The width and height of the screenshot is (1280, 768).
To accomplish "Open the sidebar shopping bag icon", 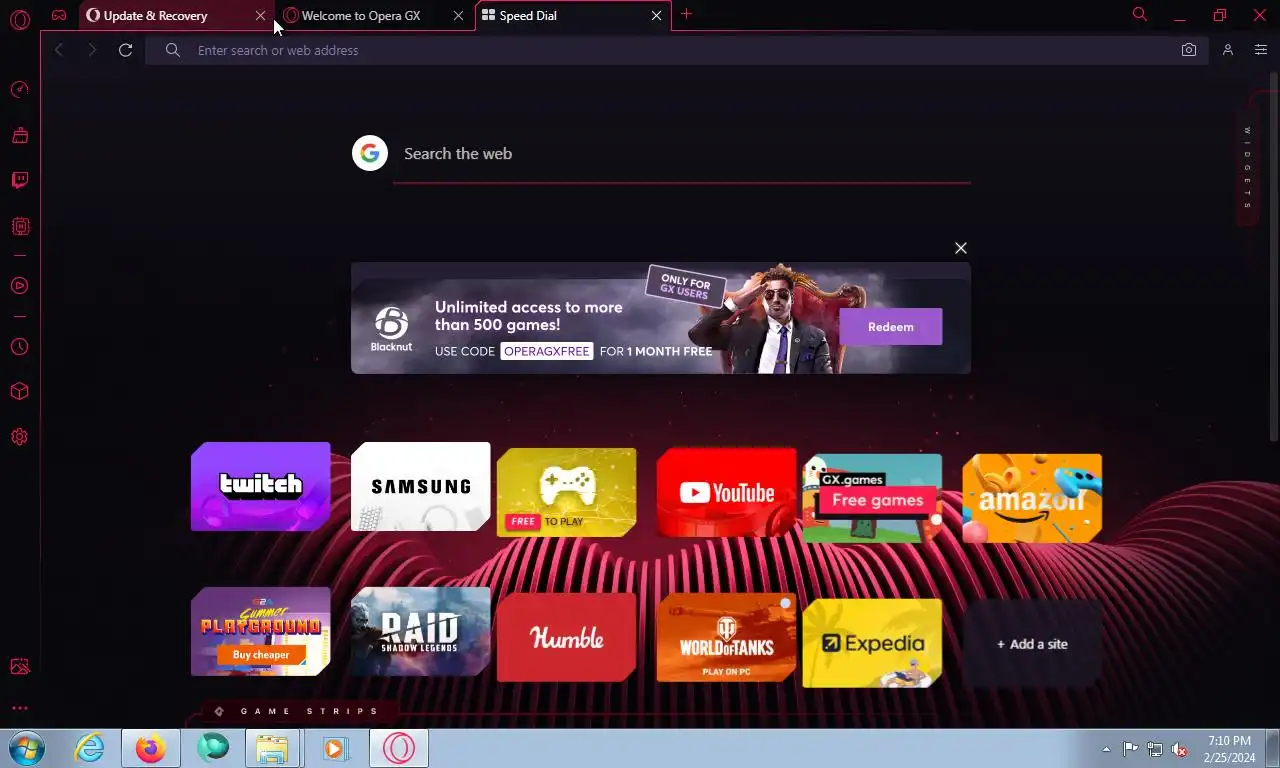I will click(19, 135).
